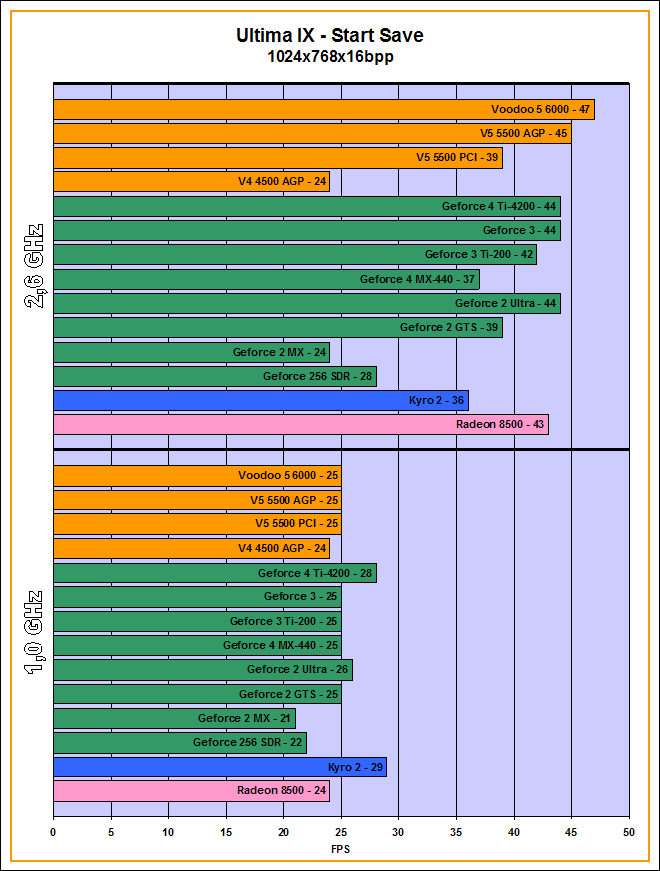Click the Geforce 256 SDR - 28 bar
The image size is (660, 871).
click(214, 376)
